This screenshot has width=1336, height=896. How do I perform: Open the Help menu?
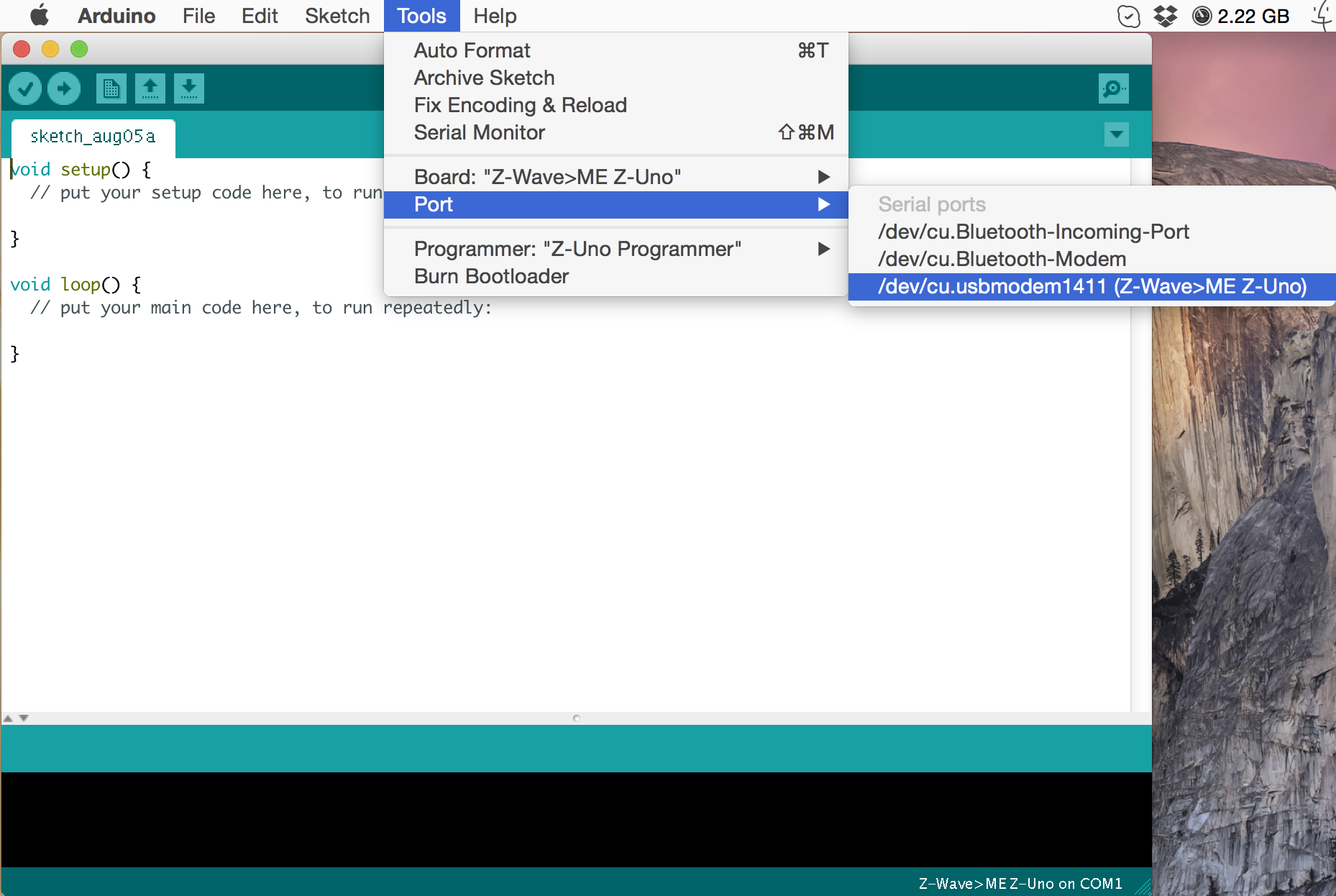(x=495, y=16)
